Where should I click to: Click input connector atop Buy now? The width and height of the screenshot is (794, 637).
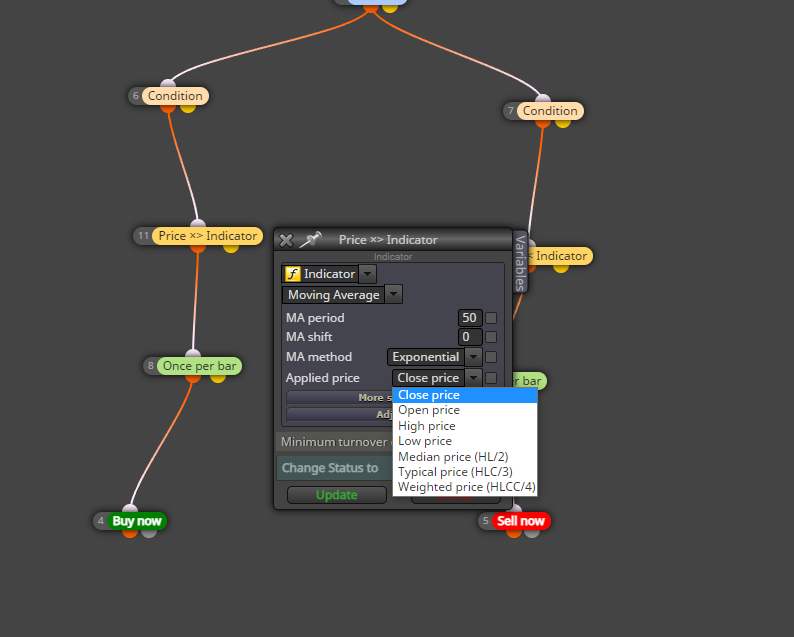pos(130,509)
